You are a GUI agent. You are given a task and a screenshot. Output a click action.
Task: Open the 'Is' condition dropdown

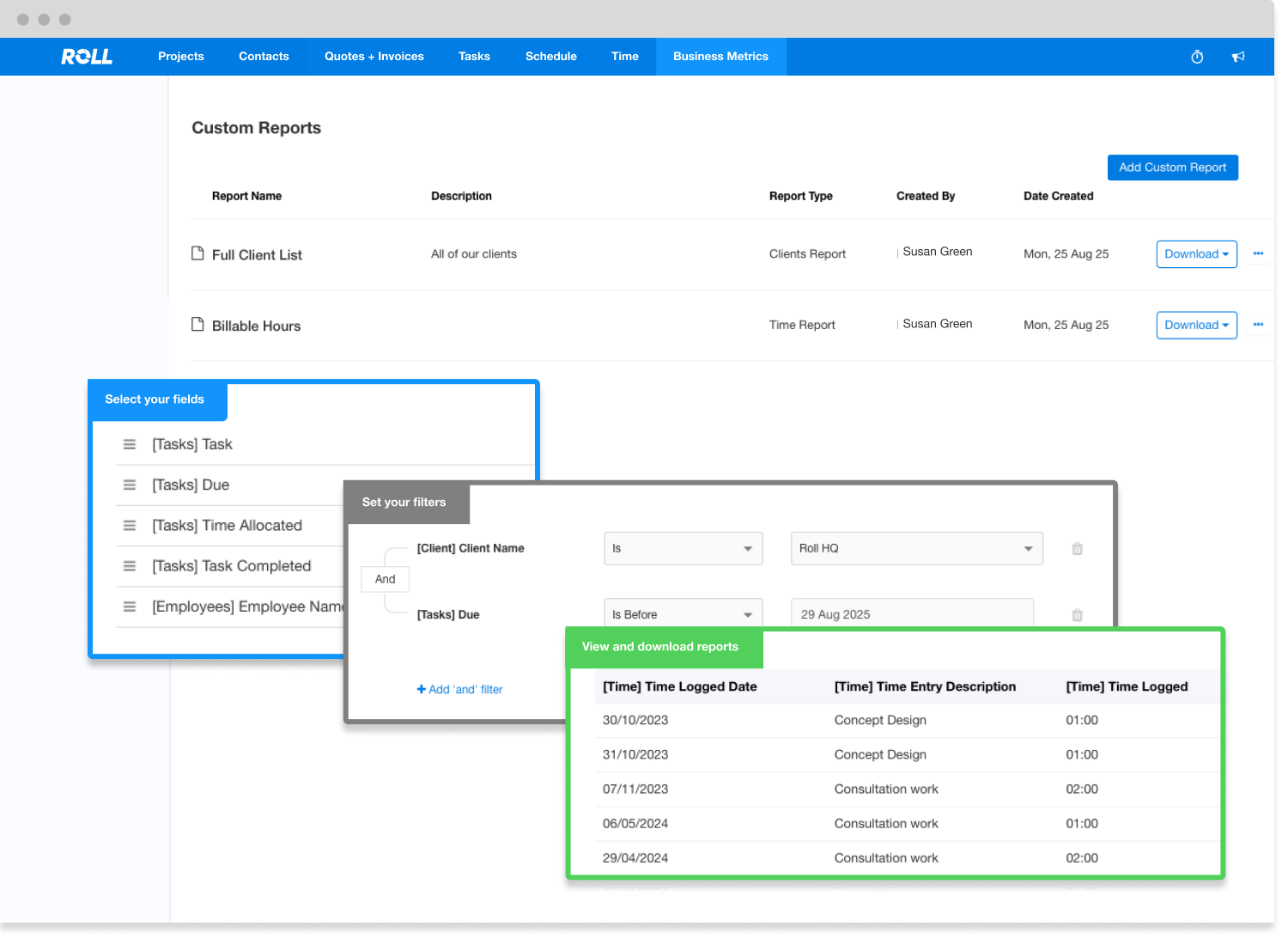683,549
